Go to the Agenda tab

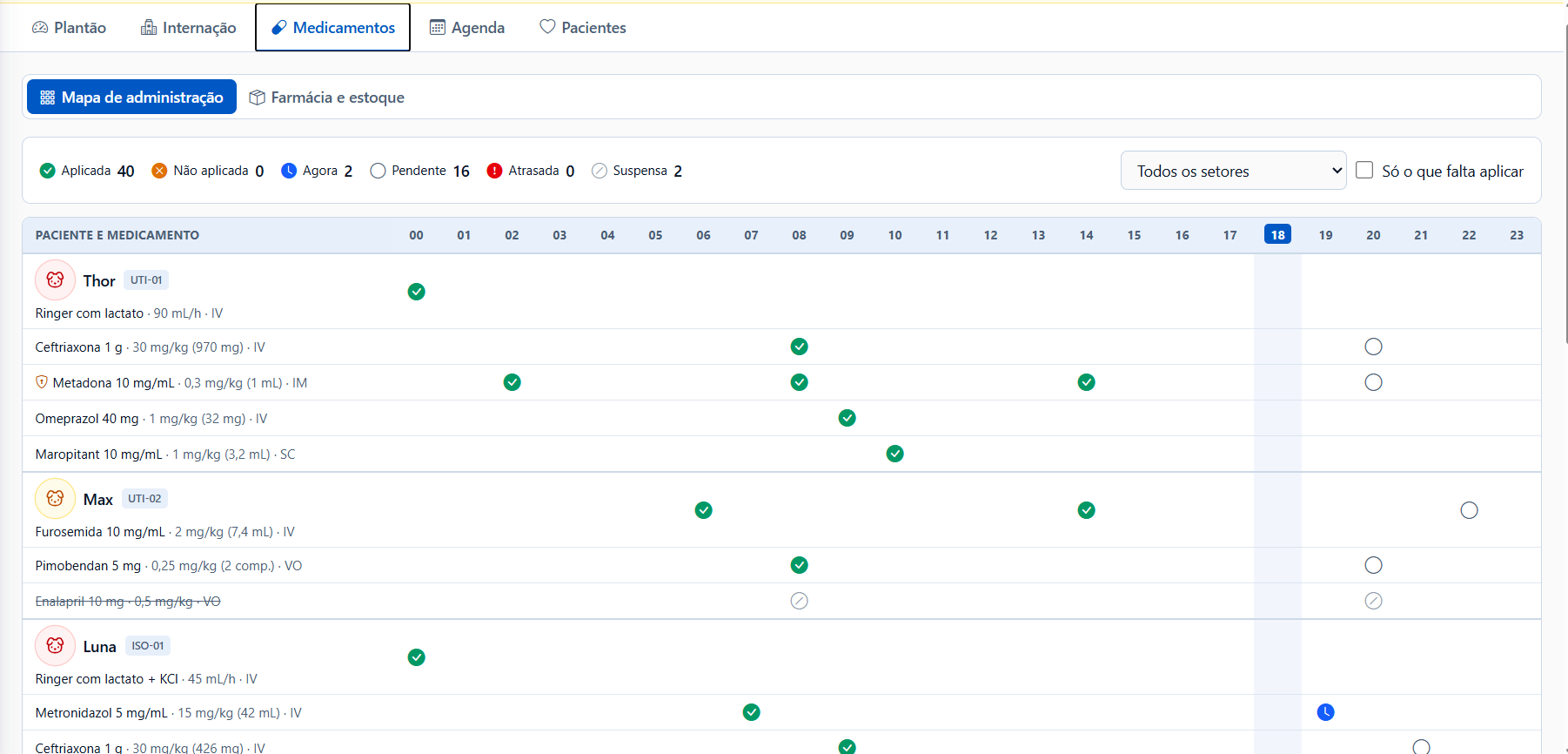(467, 28)
